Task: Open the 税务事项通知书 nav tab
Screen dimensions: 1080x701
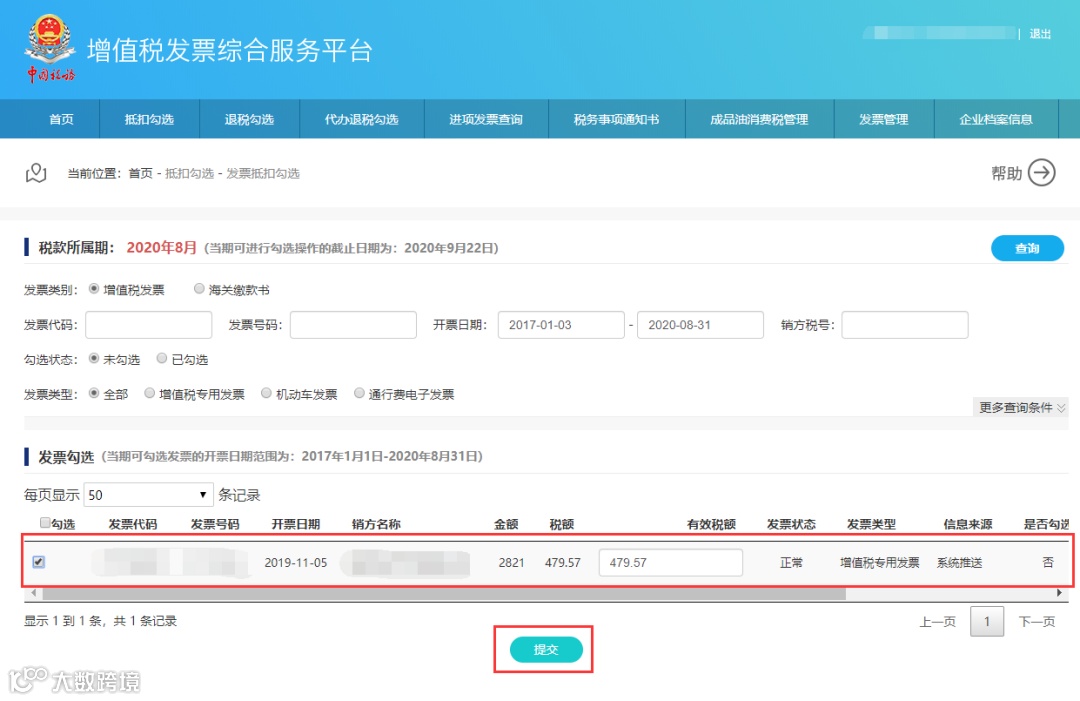Action: point(616,119)
